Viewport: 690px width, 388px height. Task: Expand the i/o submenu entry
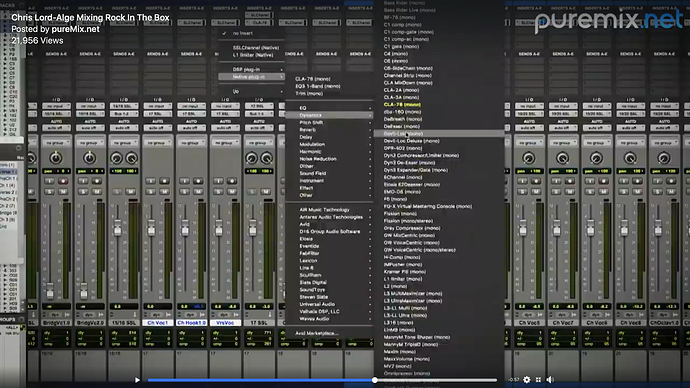[252, 92]
